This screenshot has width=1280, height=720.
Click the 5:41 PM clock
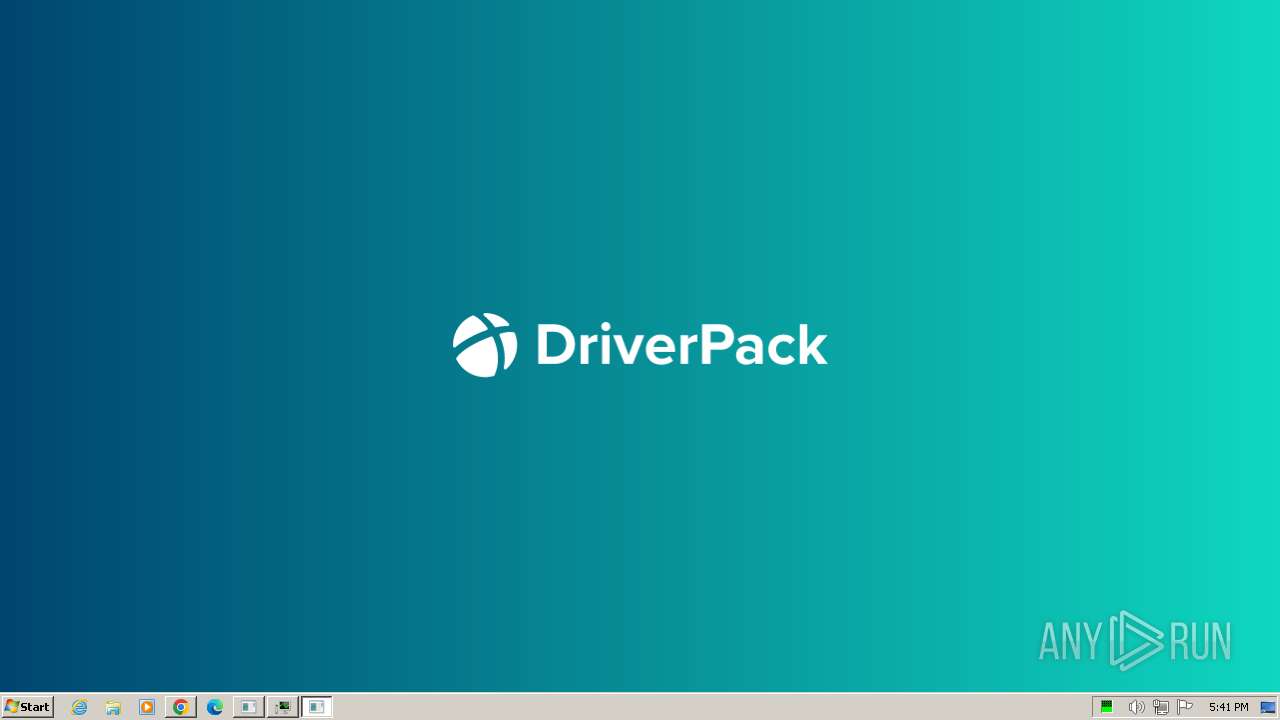pyautogui.click(x=1228, y=707)
